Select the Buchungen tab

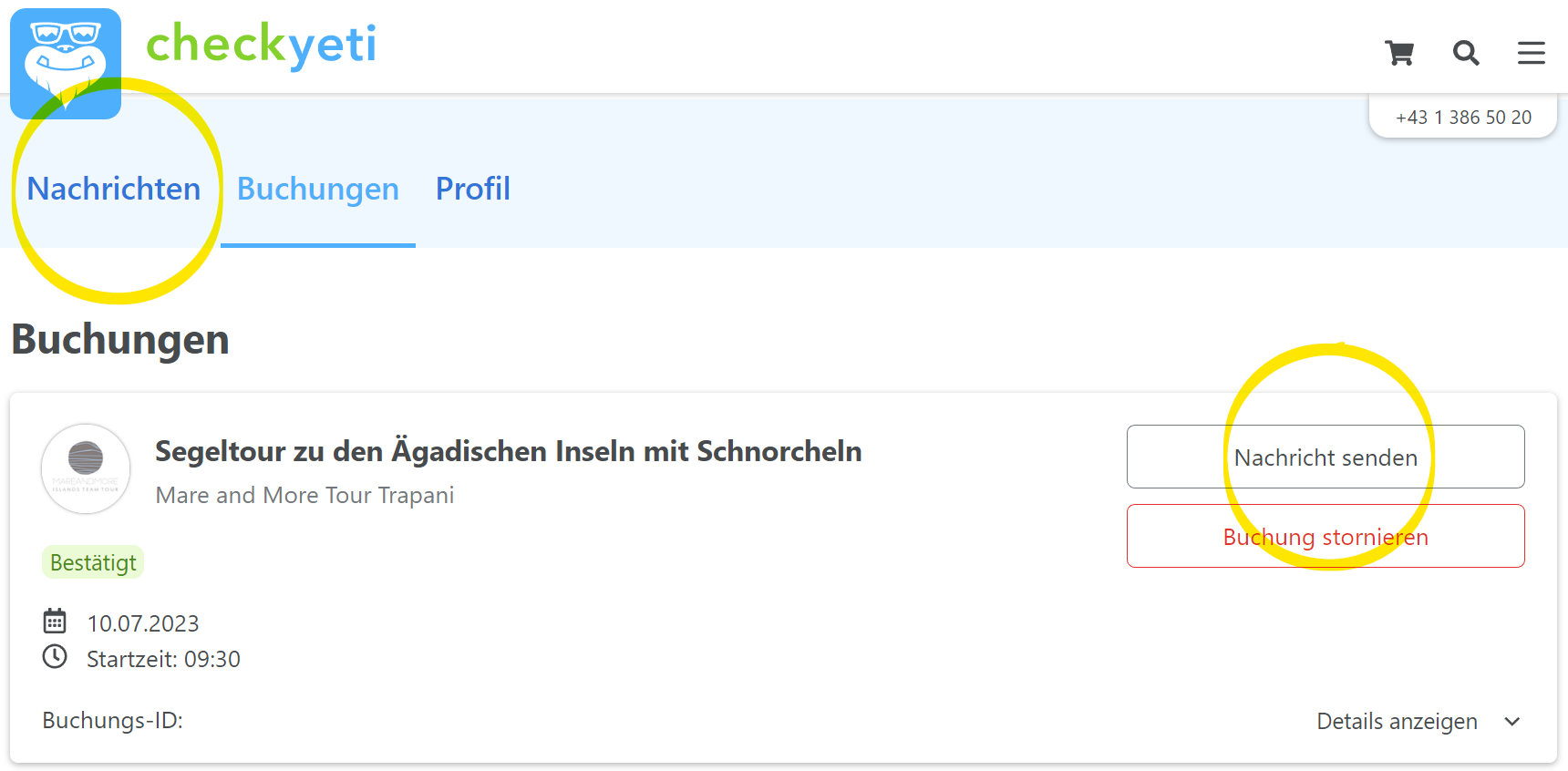click(318, 189)
